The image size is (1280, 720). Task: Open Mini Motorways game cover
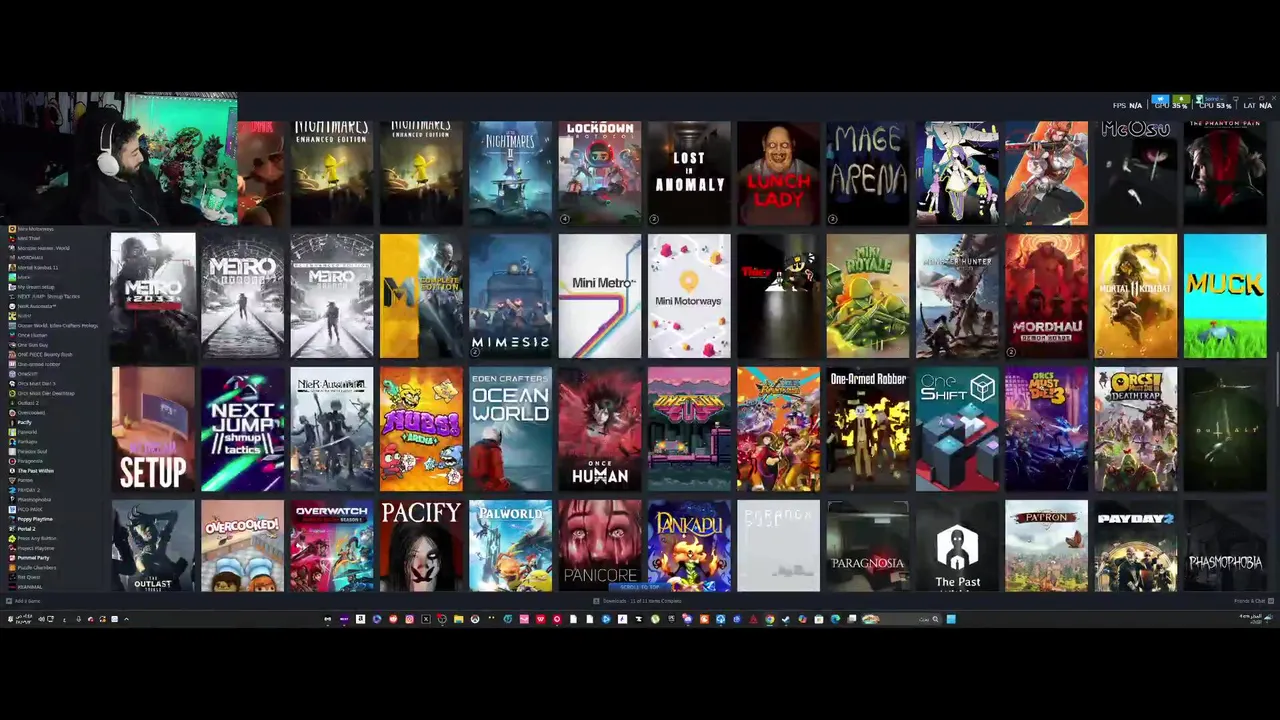point(689,296)
